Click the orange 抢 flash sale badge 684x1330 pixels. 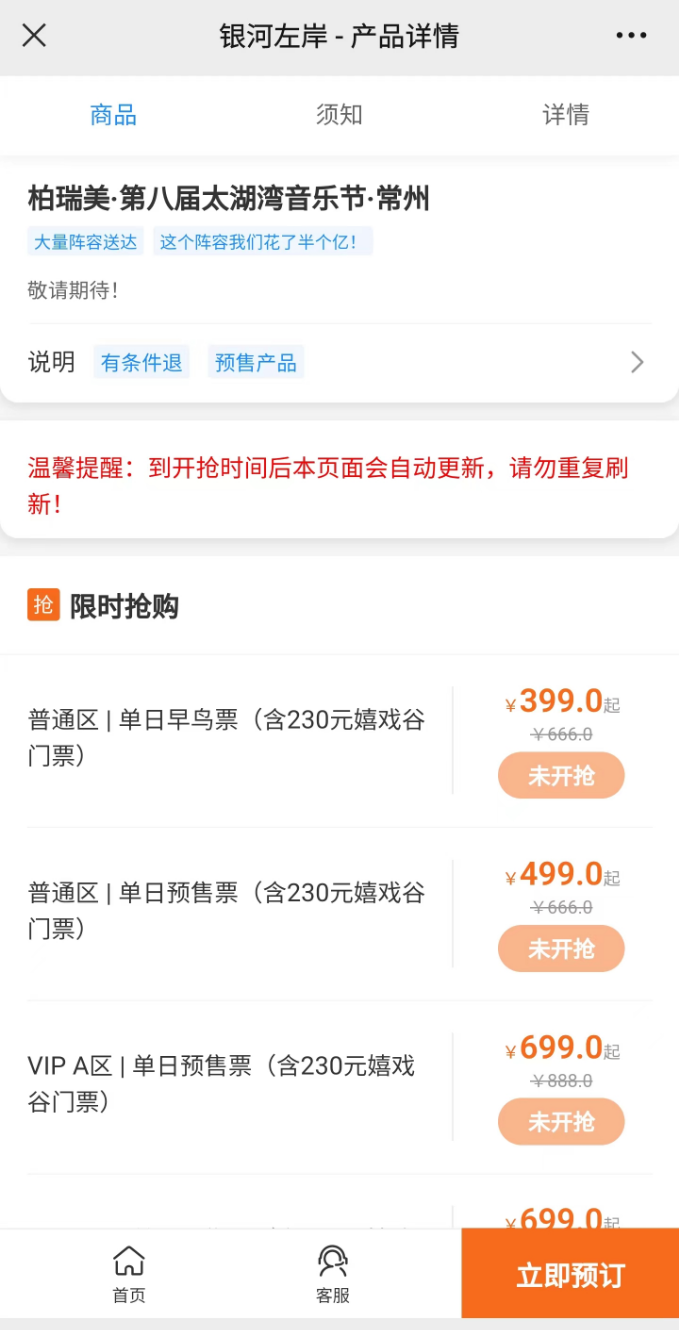coord(44,605)
